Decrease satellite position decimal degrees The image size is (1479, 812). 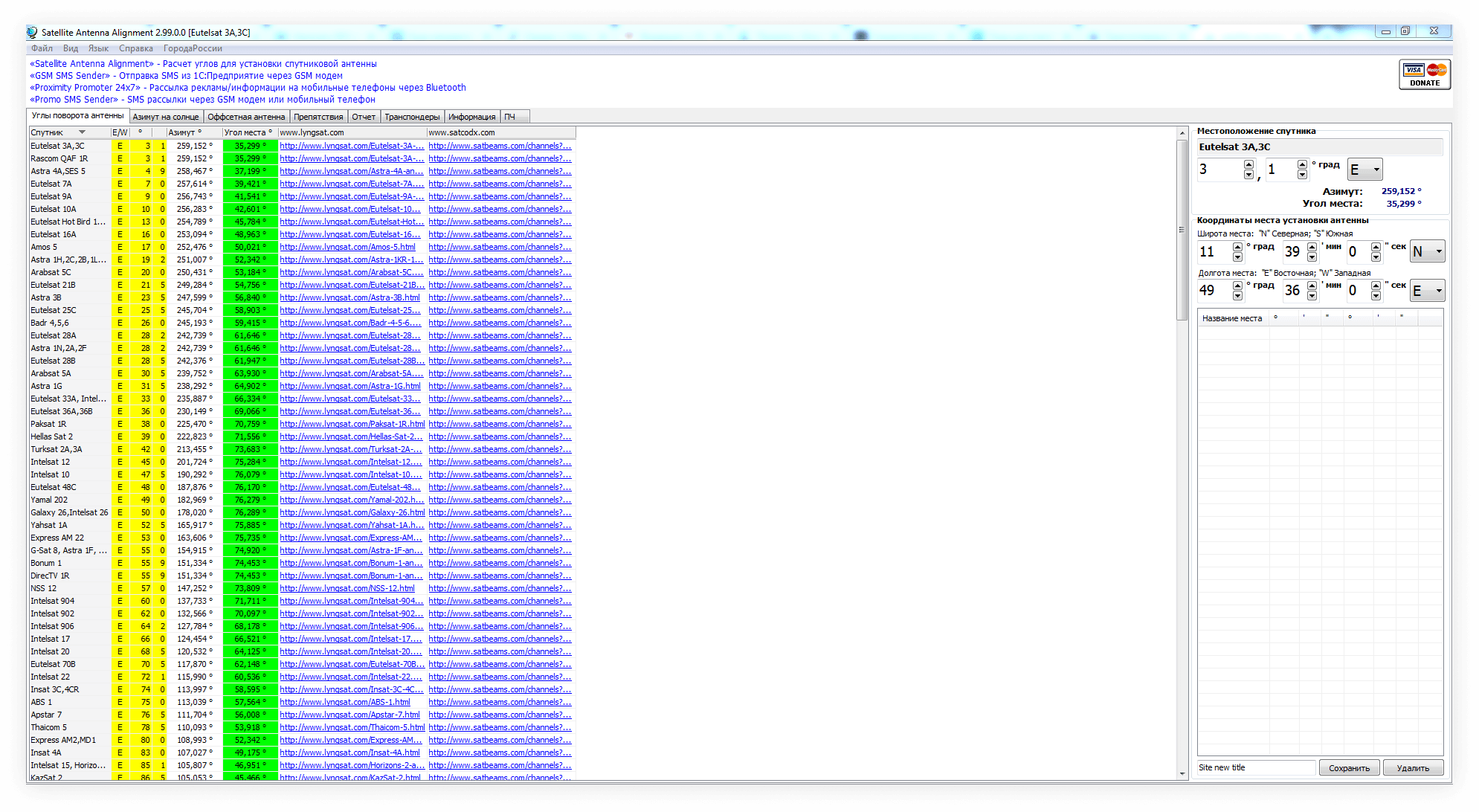pyautogui.click(x=1302, y=175)
